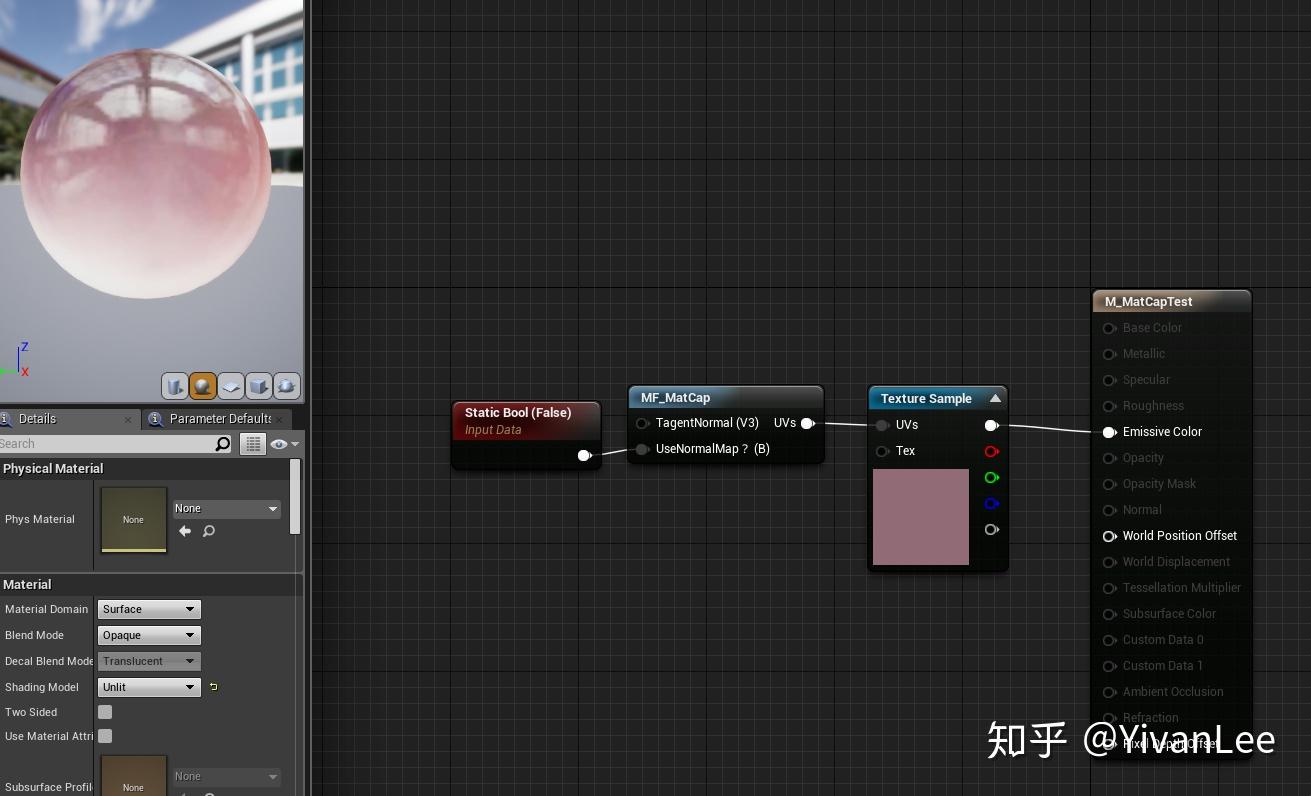Select the cylinder preview mesh icon
Viewport: 1311px width, 796px height.
(x=175, y=385)
